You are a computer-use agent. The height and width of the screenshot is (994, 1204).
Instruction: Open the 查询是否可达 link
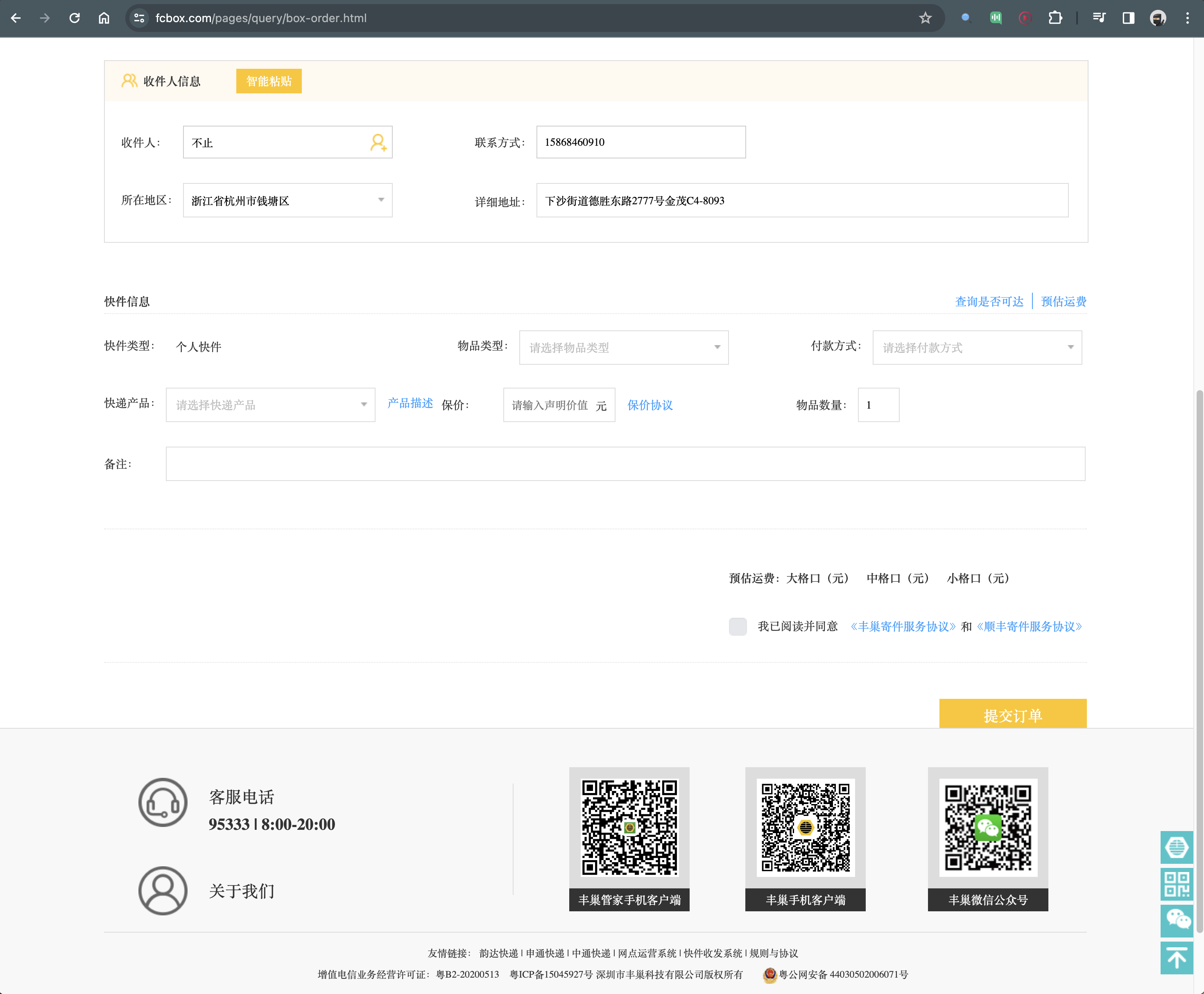[x=989, y=301]
